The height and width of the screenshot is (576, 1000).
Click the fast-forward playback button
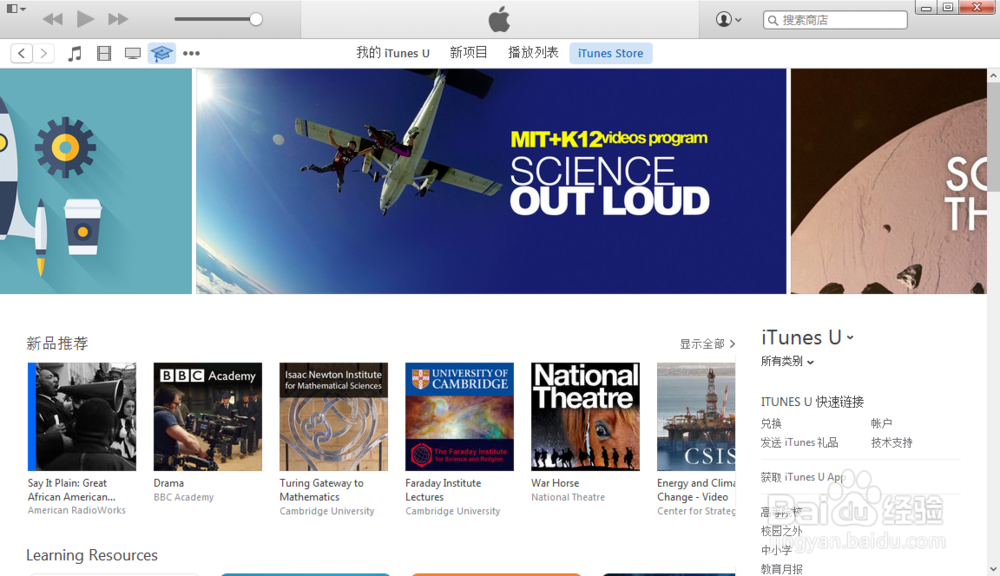(x=117, y=19)
